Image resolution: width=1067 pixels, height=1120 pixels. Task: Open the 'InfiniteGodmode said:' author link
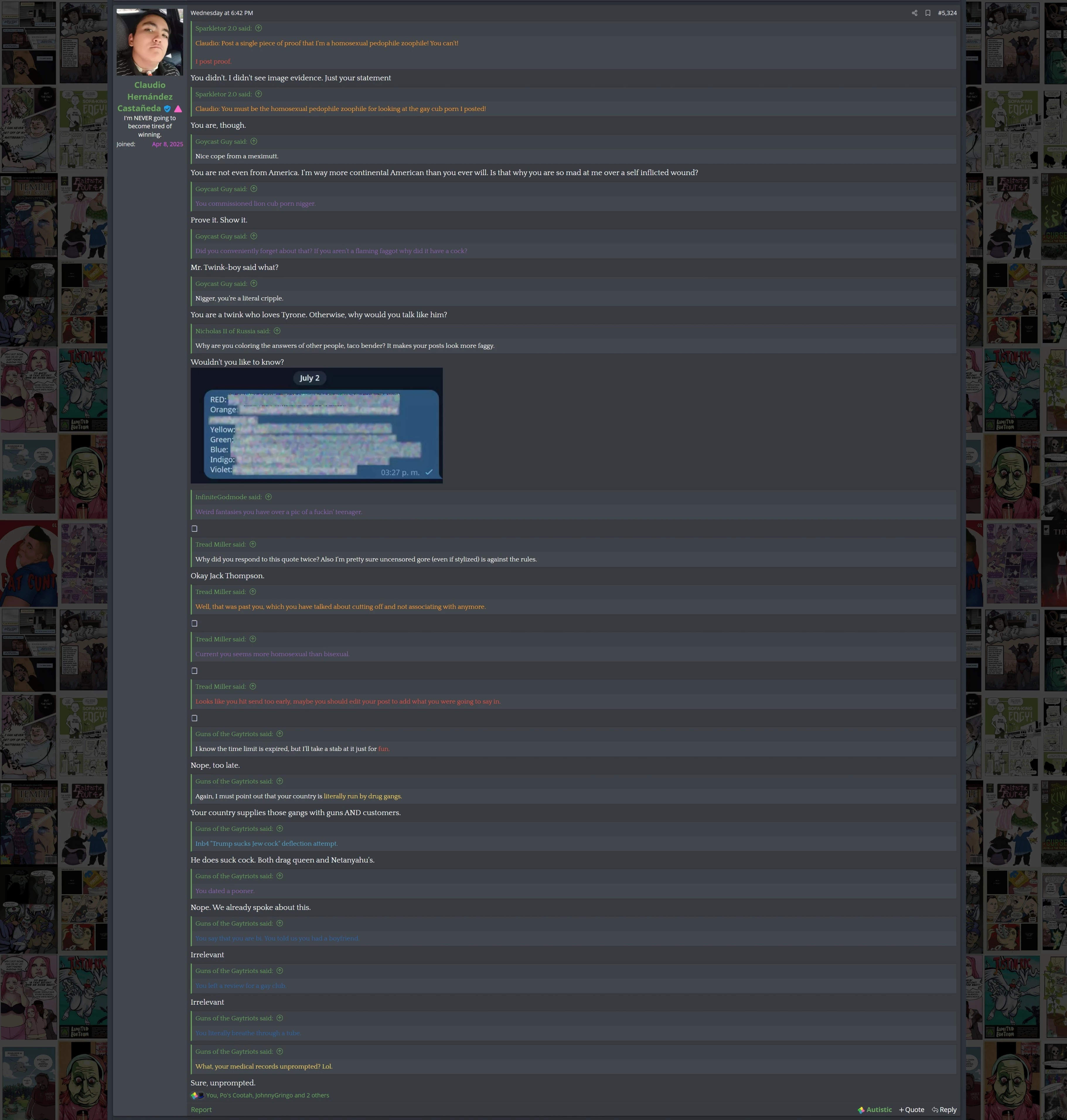click(x=229, y=497)
